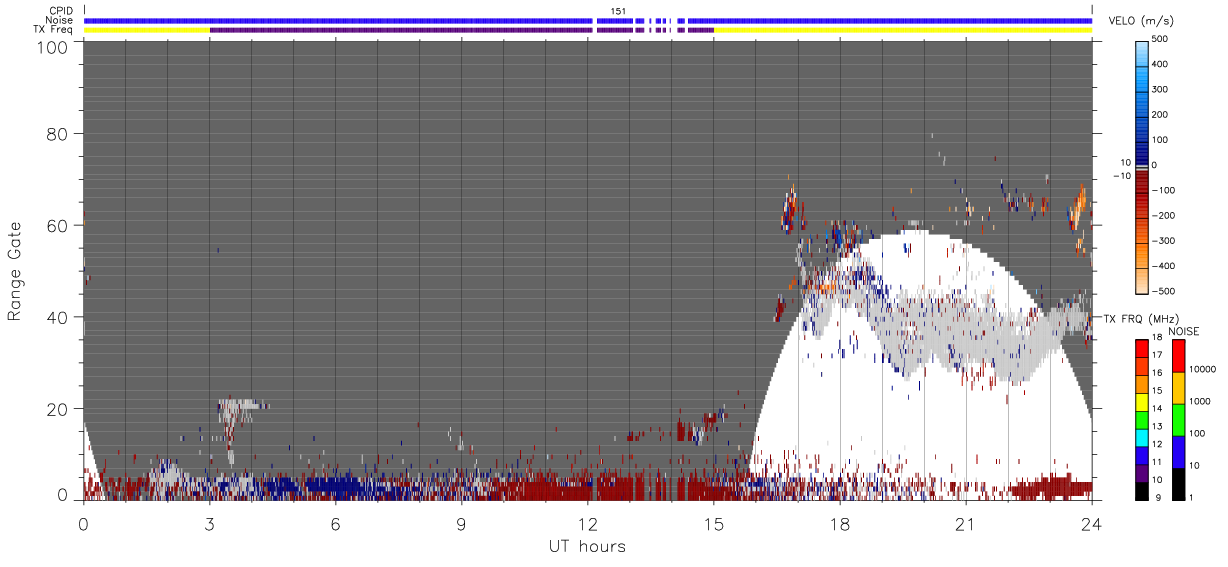Screen dimensions: 1228x567
Task: Click the 60 tick on Range Gate axis
Action: (58, 225)
